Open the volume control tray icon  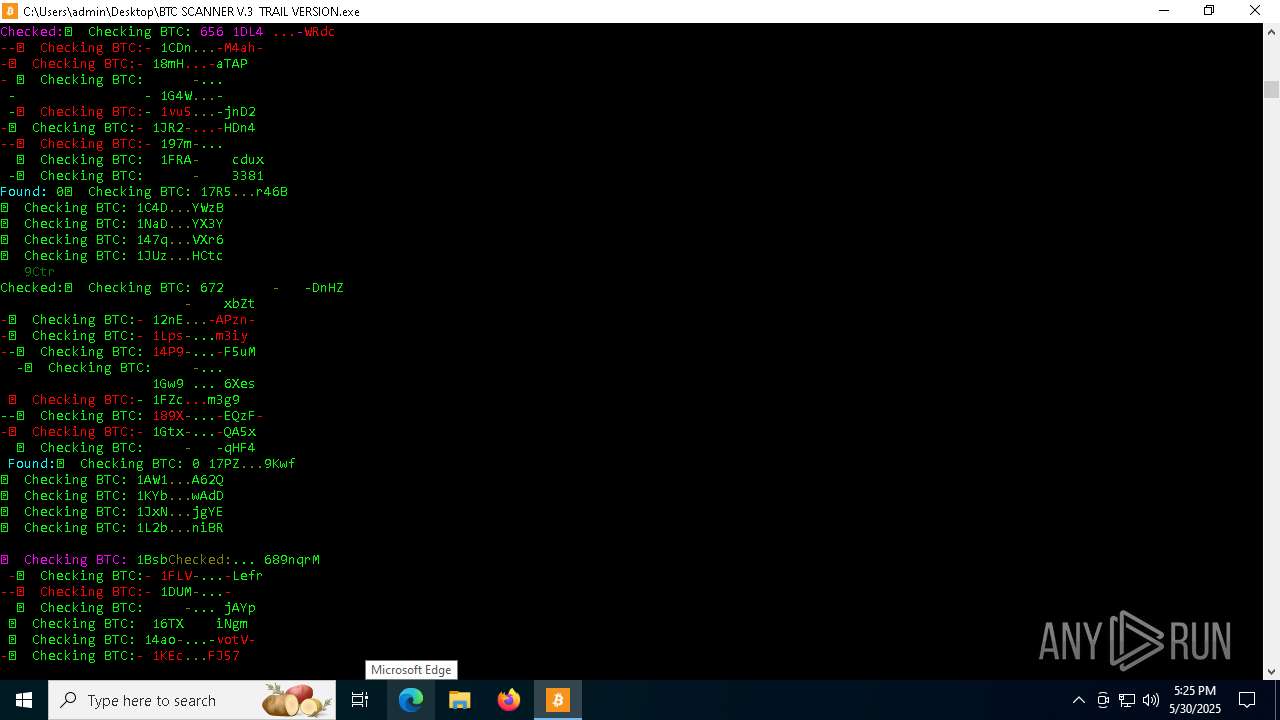coord(1151,700)
